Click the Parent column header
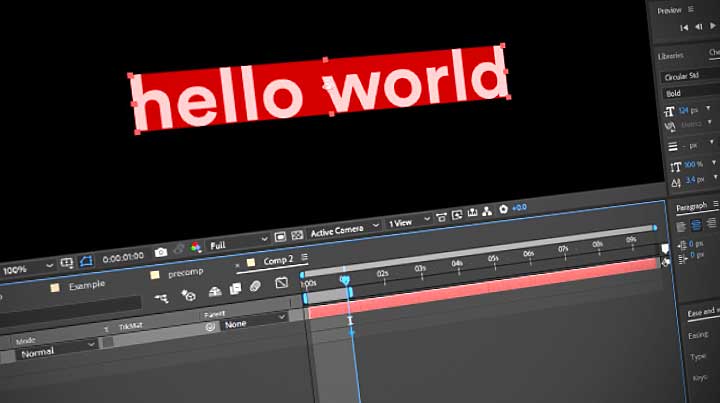This screenshot has height=403, width=720. (x=214, y=314)
